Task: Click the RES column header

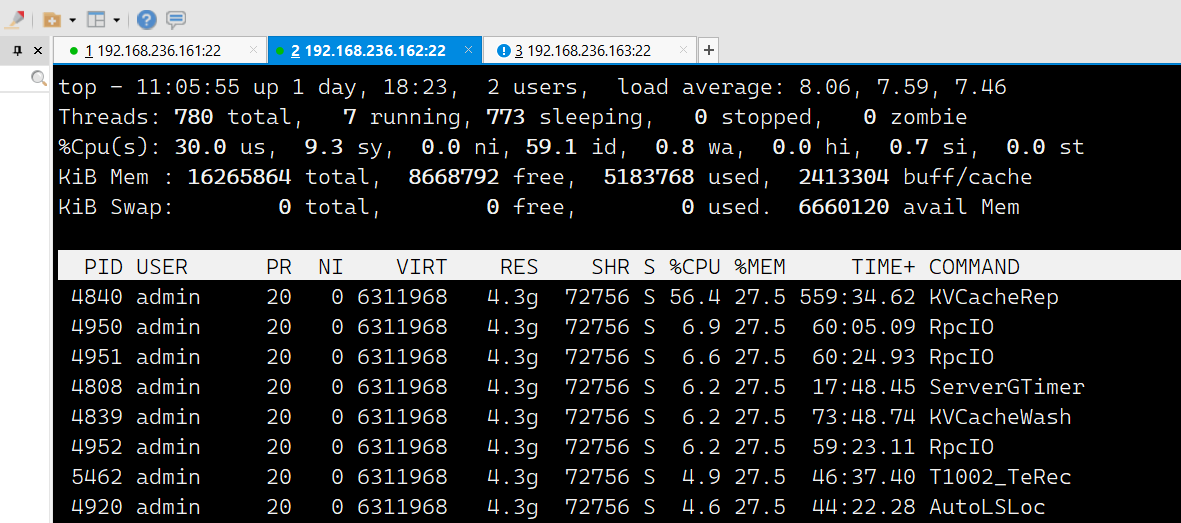Action: tap(519, 267)
